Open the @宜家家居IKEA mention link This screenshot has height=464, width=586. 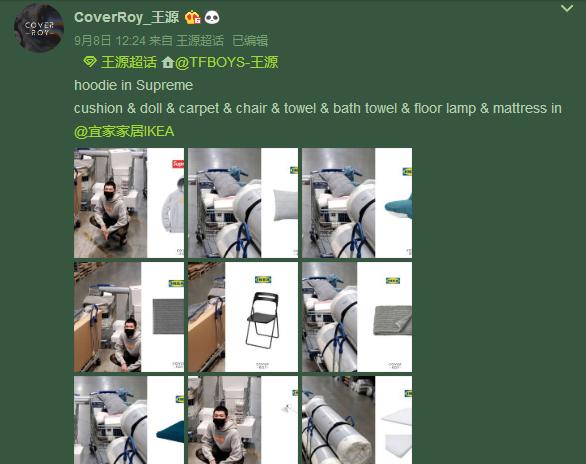pyautogui.click(x=124, y=132)
